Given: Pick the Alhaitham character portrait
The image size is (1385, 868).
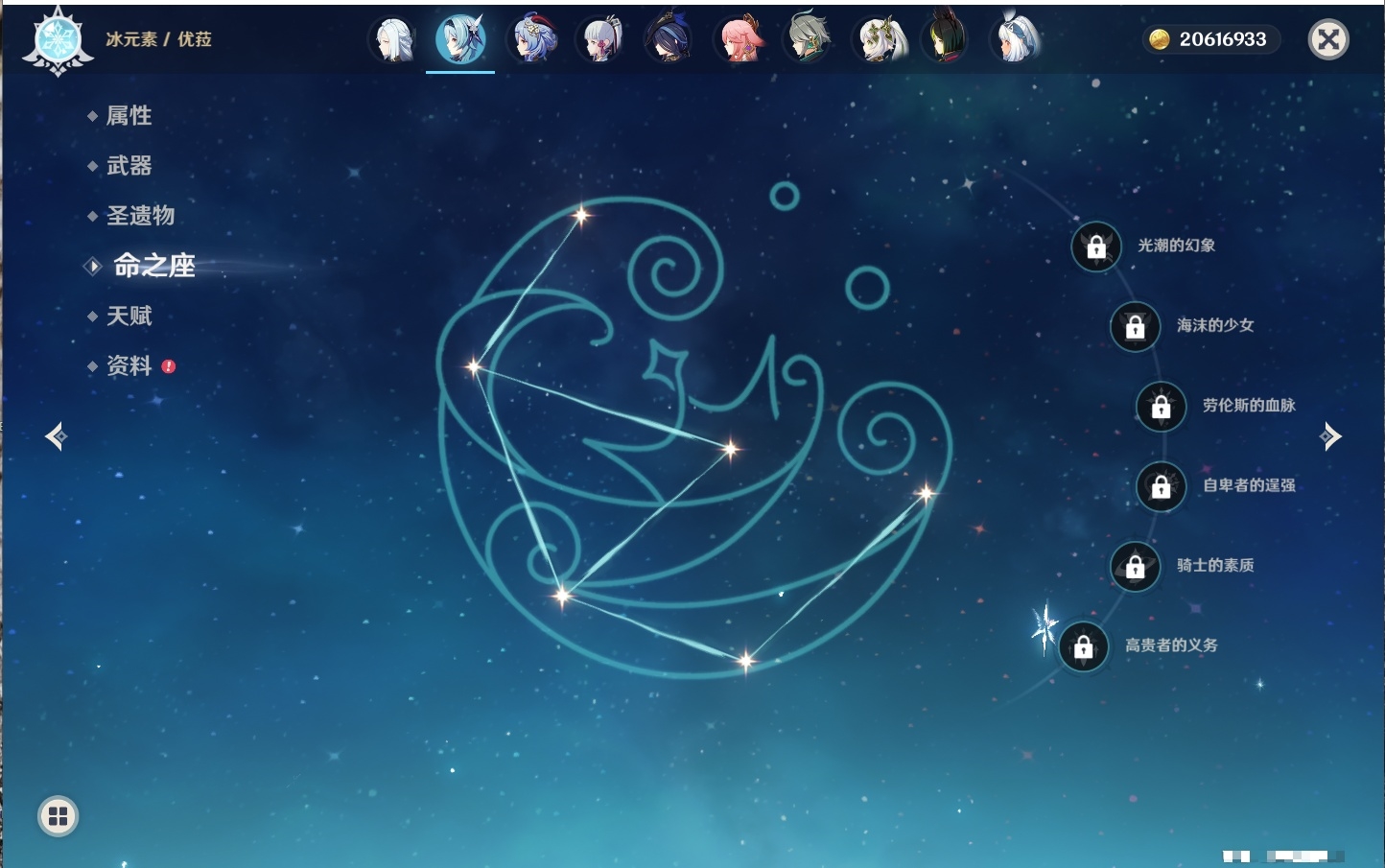Looking at the screenshot, I should (x=809, y=40).
